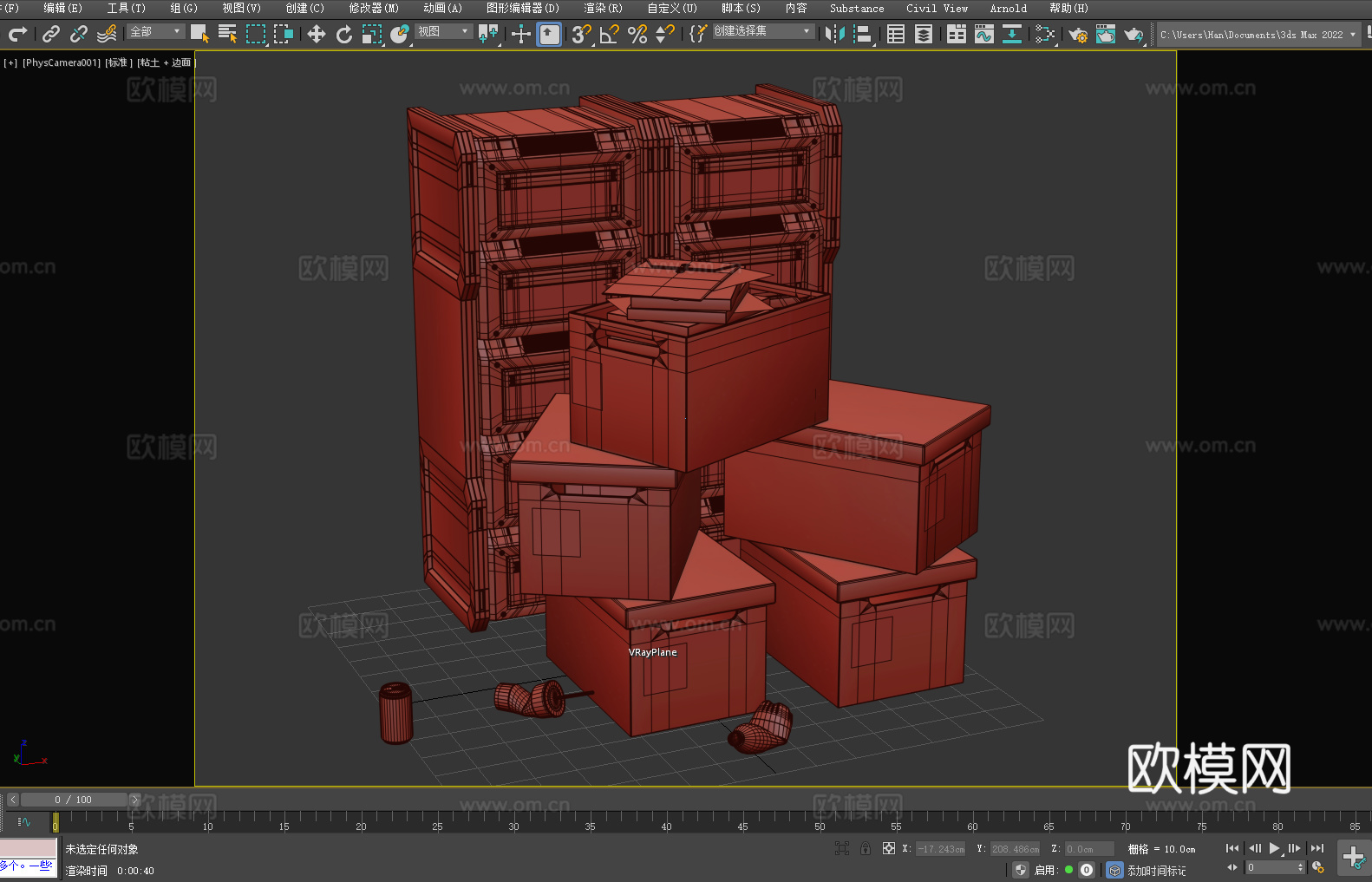Click Use Pivot Point Center icon
The width and height of the screenshot is (1372, 882).
tap(488, 34)
